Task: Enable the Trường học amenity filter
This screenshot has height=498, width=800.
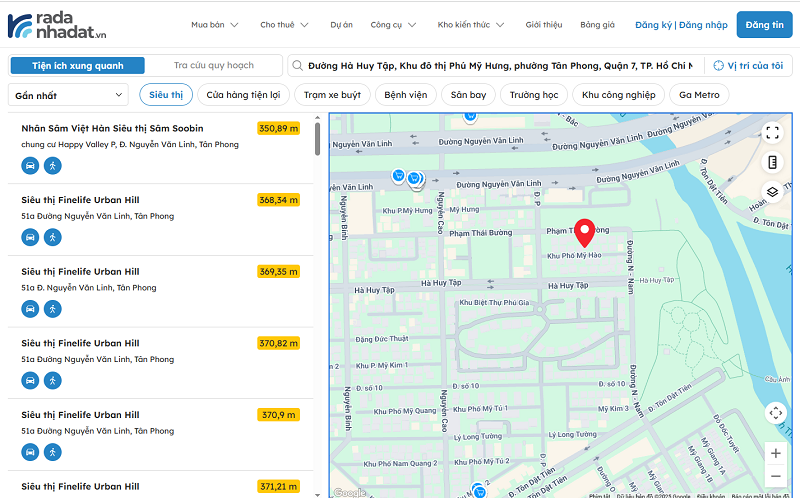Action: pos(533,95)
